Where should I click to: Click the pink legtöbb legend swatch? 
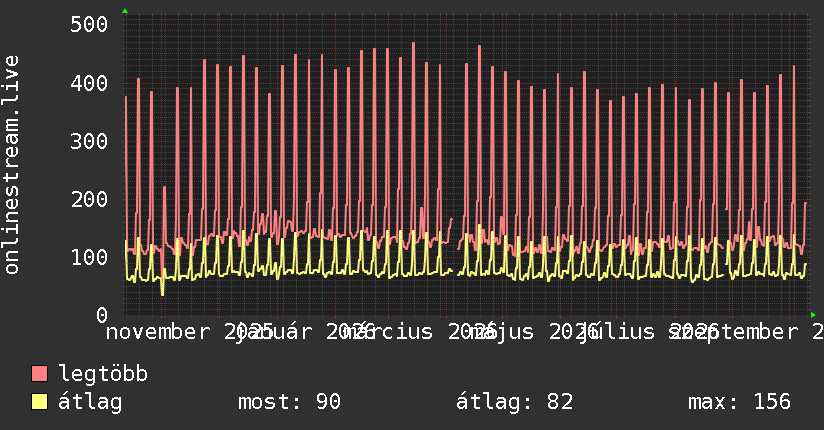point(39,373)
